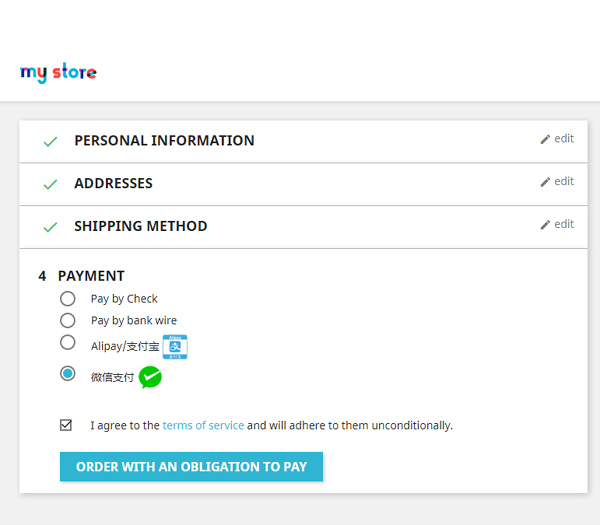Choose the Alipay payment radio button
This screenshot has height=525, width=600.
point(68,342)
